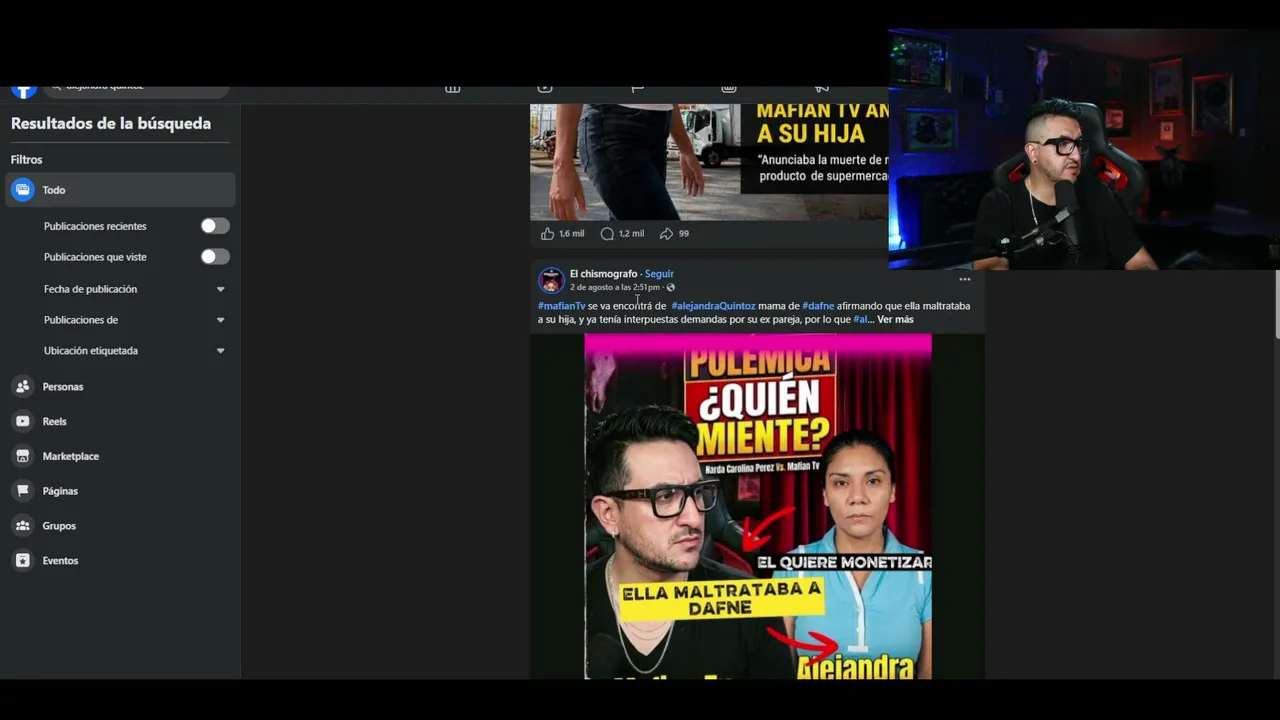Expand post text with Ver más
This screenshot has height=720, width=1280.
895,319
